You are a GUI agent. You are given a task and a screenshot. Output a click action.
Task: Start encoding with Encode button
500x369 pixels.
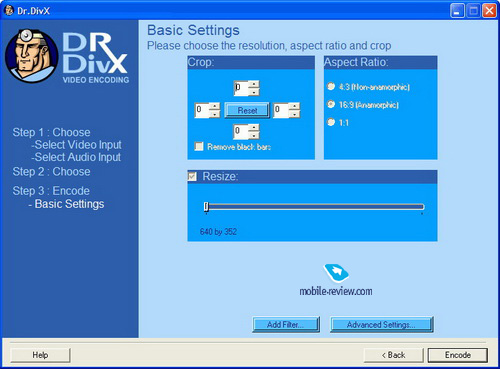(458, 355)
